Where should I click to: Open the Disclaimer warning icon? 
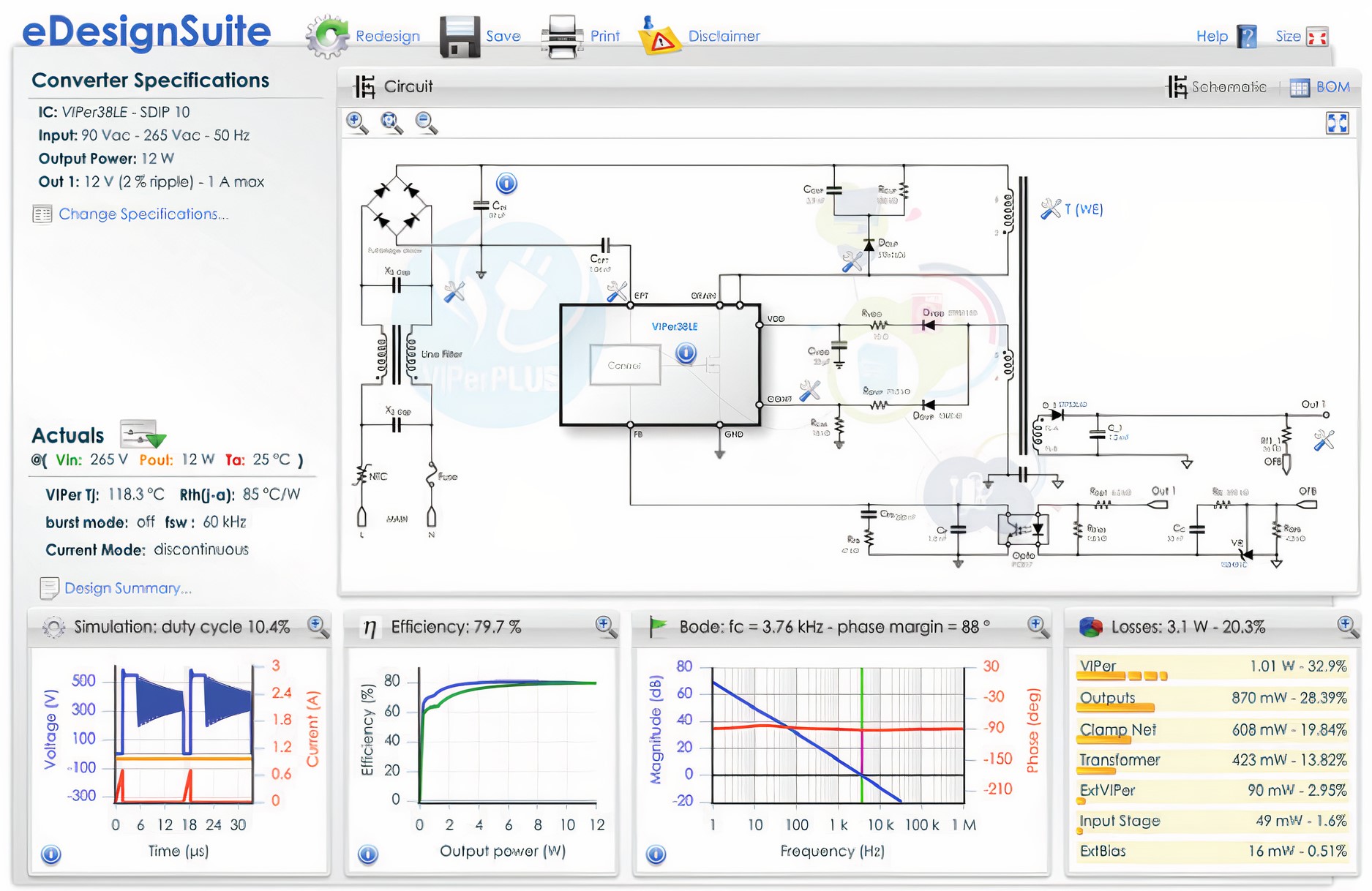659,37
